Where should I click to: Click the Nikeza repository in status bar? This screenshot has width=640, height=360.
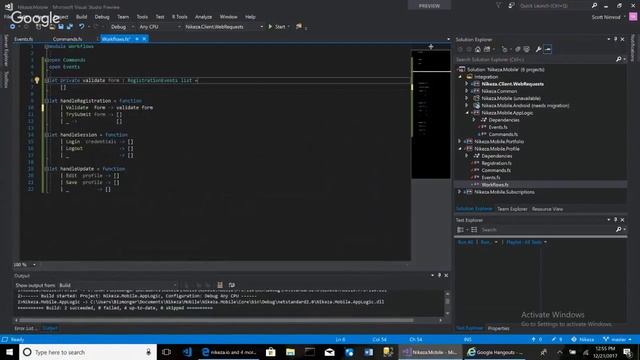point(583,339)
